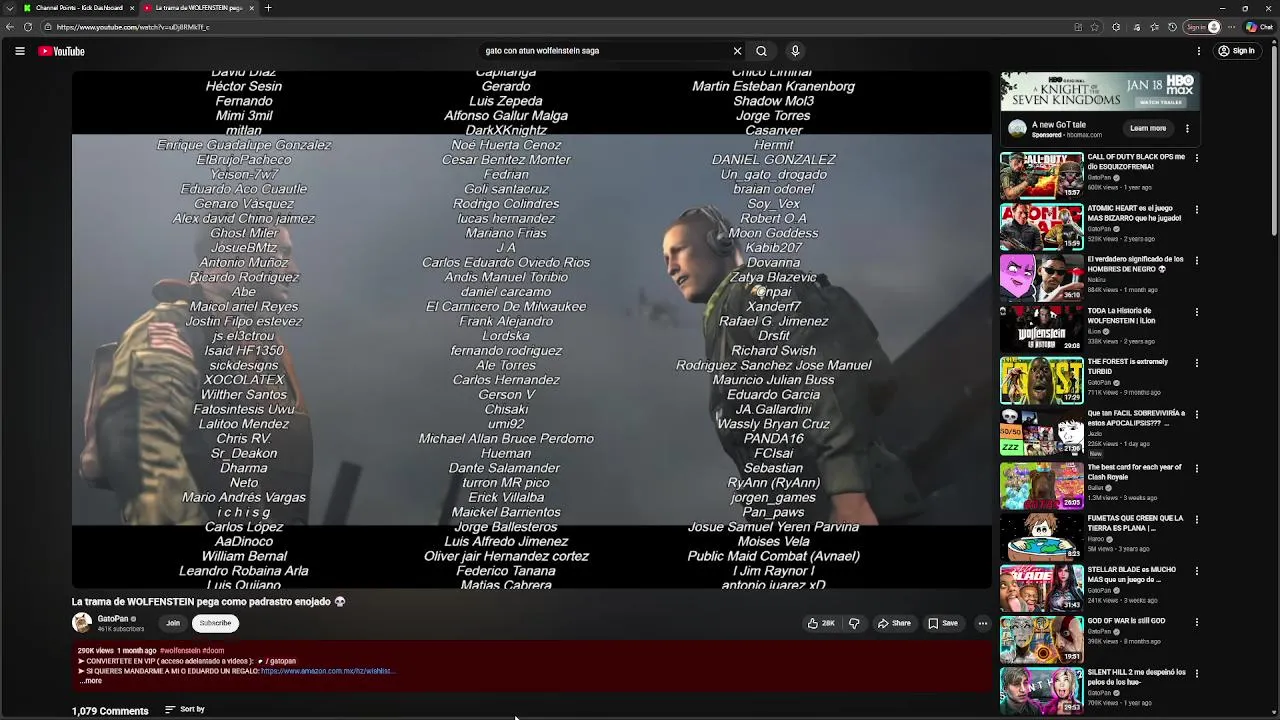Start voice search with microphone icon
Screen dimensions: 1280x720
click(795, 51)
